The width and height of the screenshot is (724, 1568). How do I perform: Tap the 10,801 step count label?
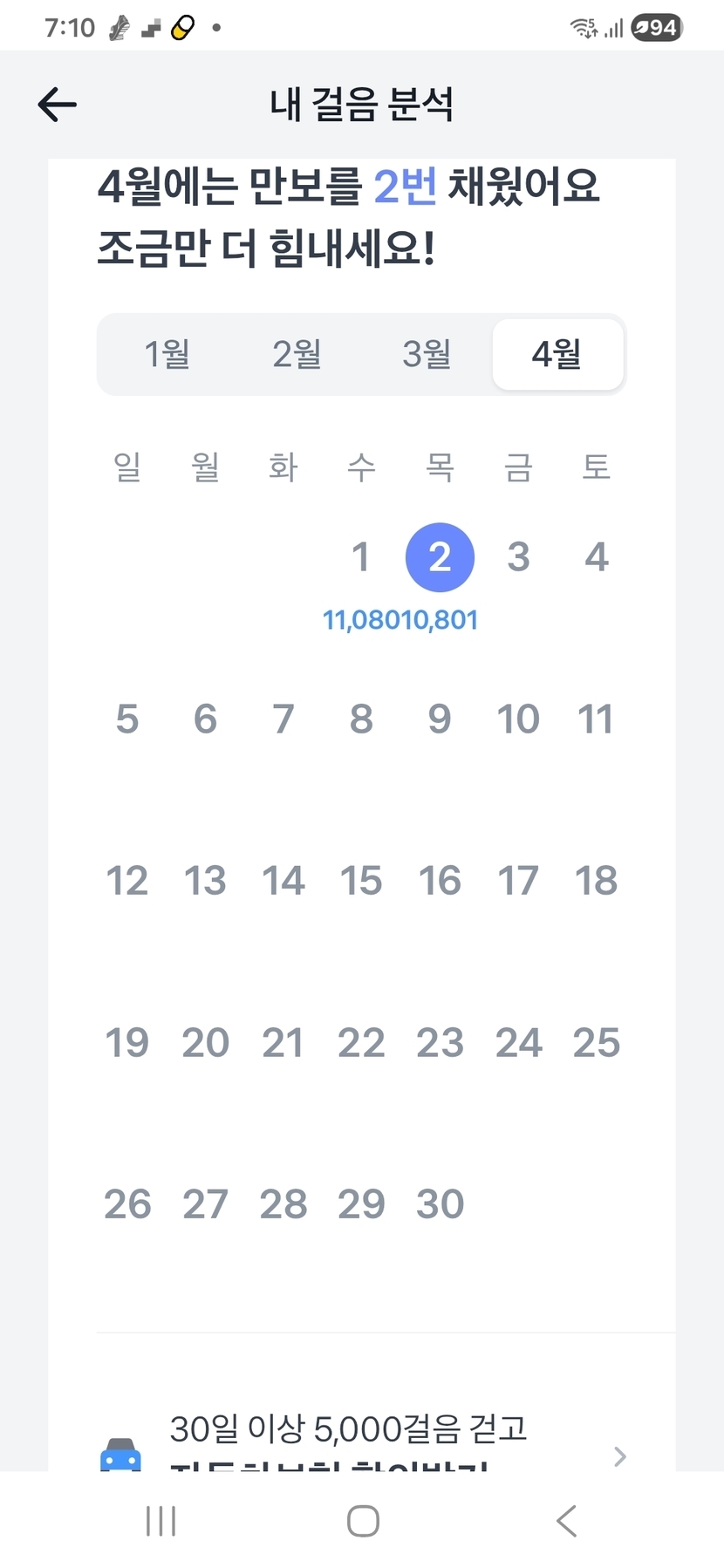point(441,620)
